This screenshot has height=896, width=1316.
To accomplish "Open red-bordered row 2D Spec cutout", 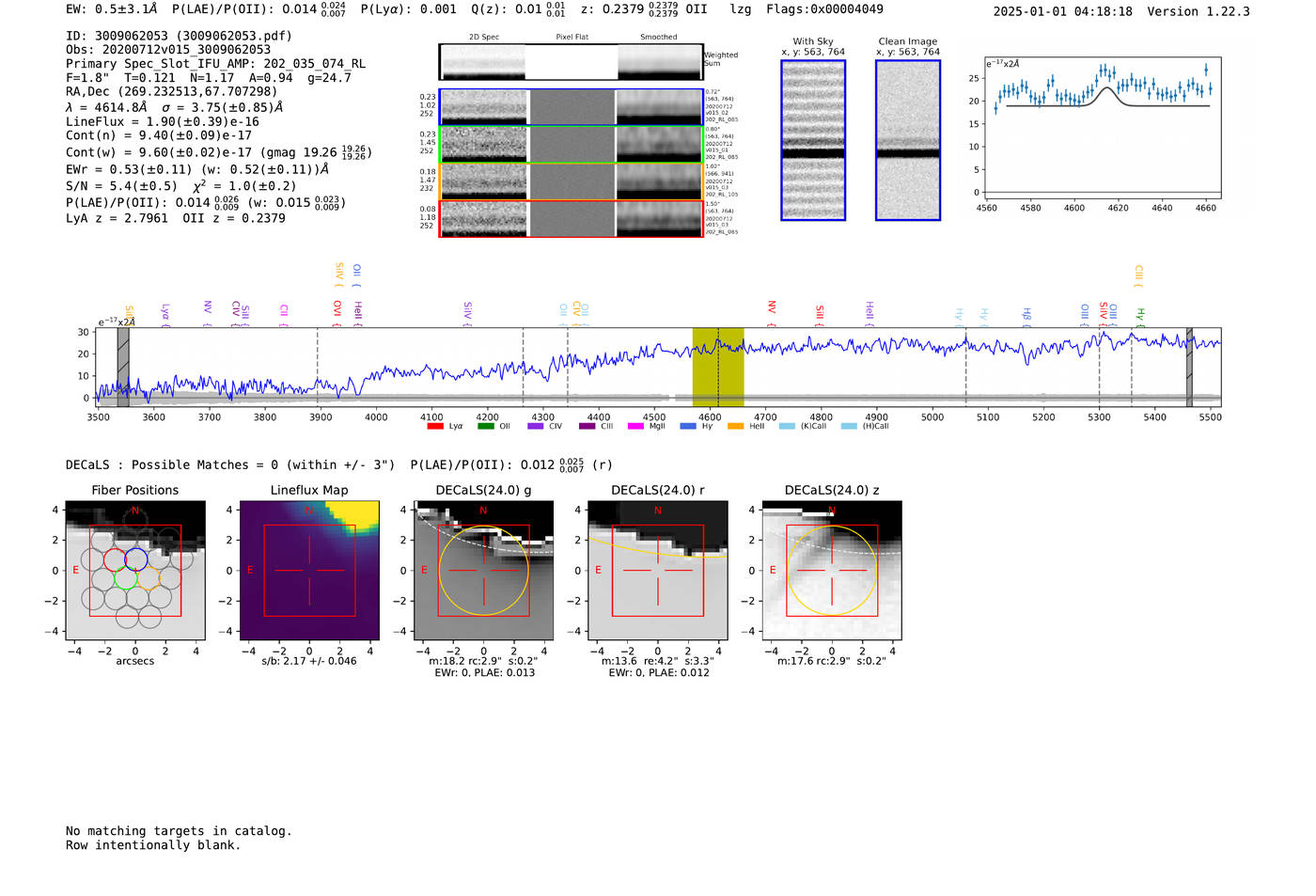I will [x=484, y=219].
